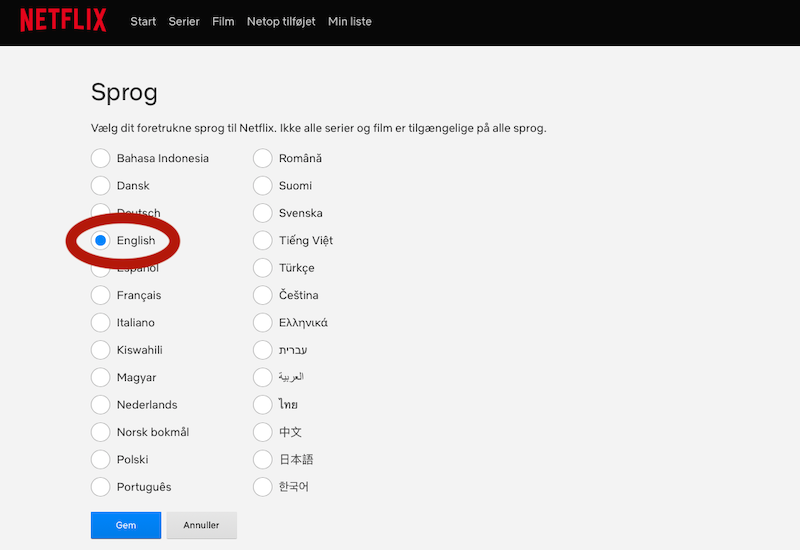Open the Film section

[223, 21]
